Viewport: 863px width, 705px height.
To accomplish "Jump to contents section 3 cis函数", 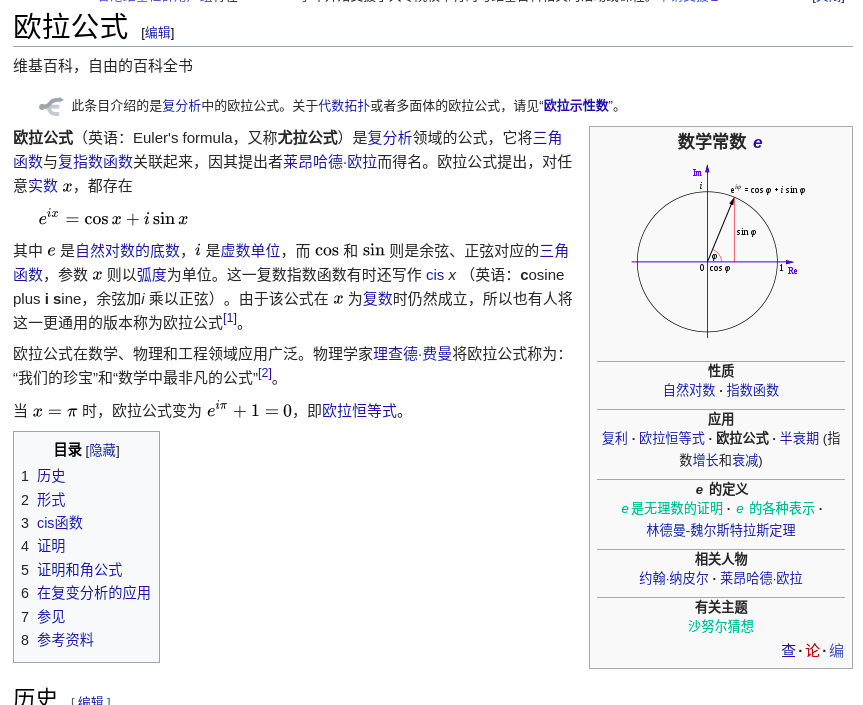I will coord(60,523).
